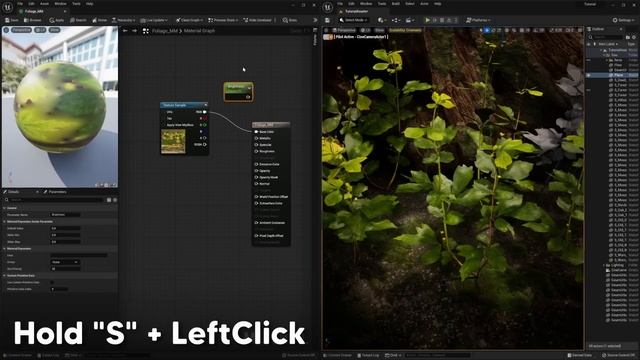The height and width of the screenshot is (360, 640).
Task: Toggle Use Custom Primitive Data checkbox
Action: pos(52,282)
